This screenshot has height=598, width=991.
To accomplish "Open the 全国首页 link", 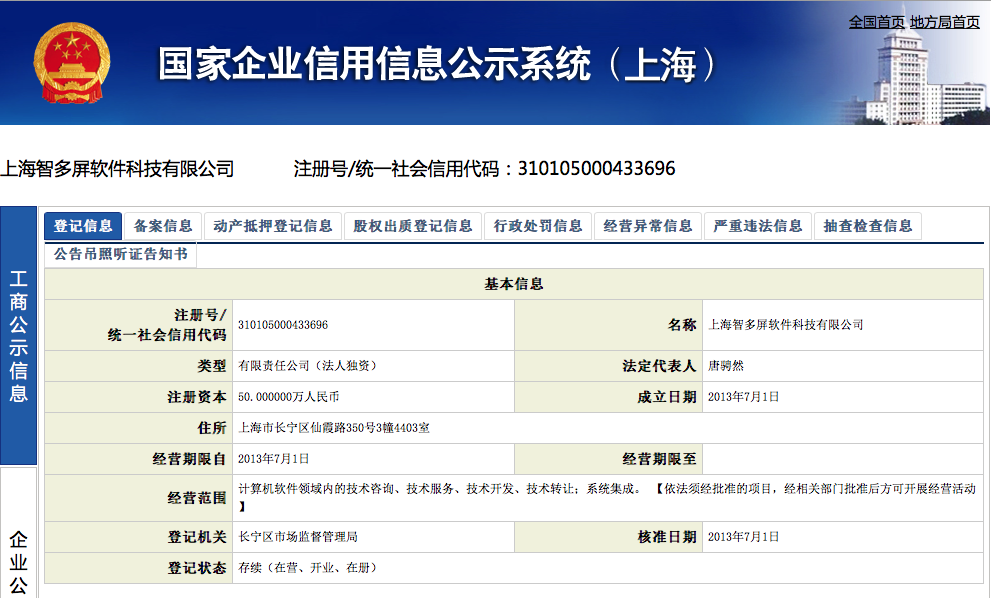I will pyautogui.click(x=876, y=22).
